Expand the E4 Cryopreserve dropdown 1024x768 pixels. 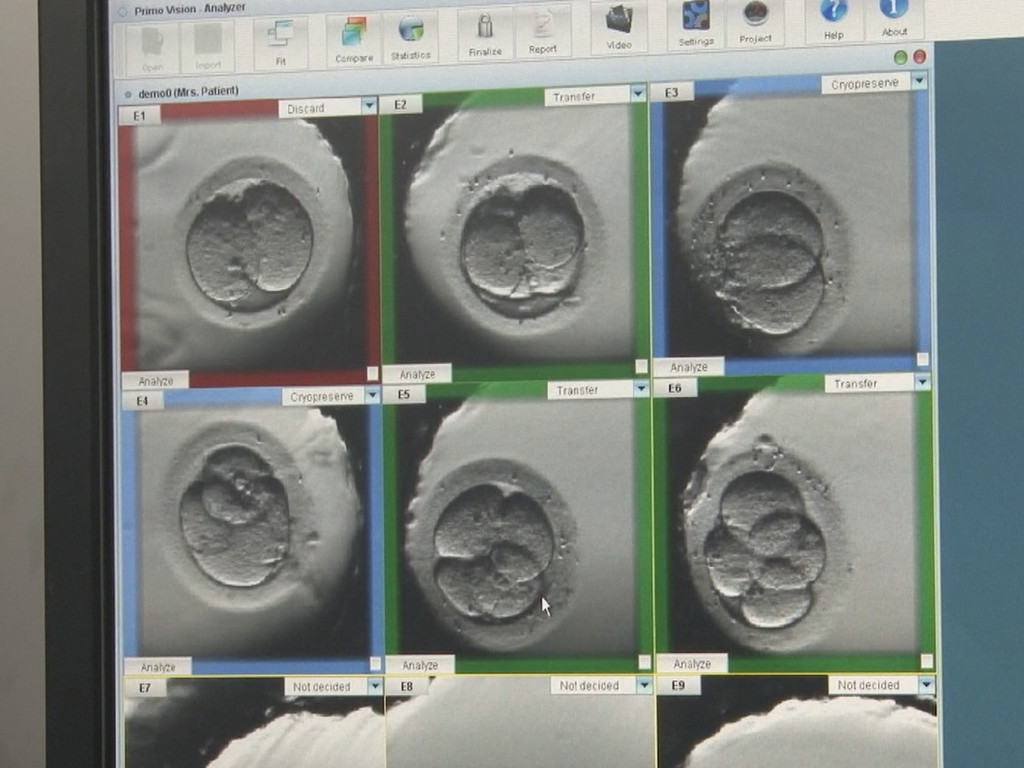click(372, 396)
